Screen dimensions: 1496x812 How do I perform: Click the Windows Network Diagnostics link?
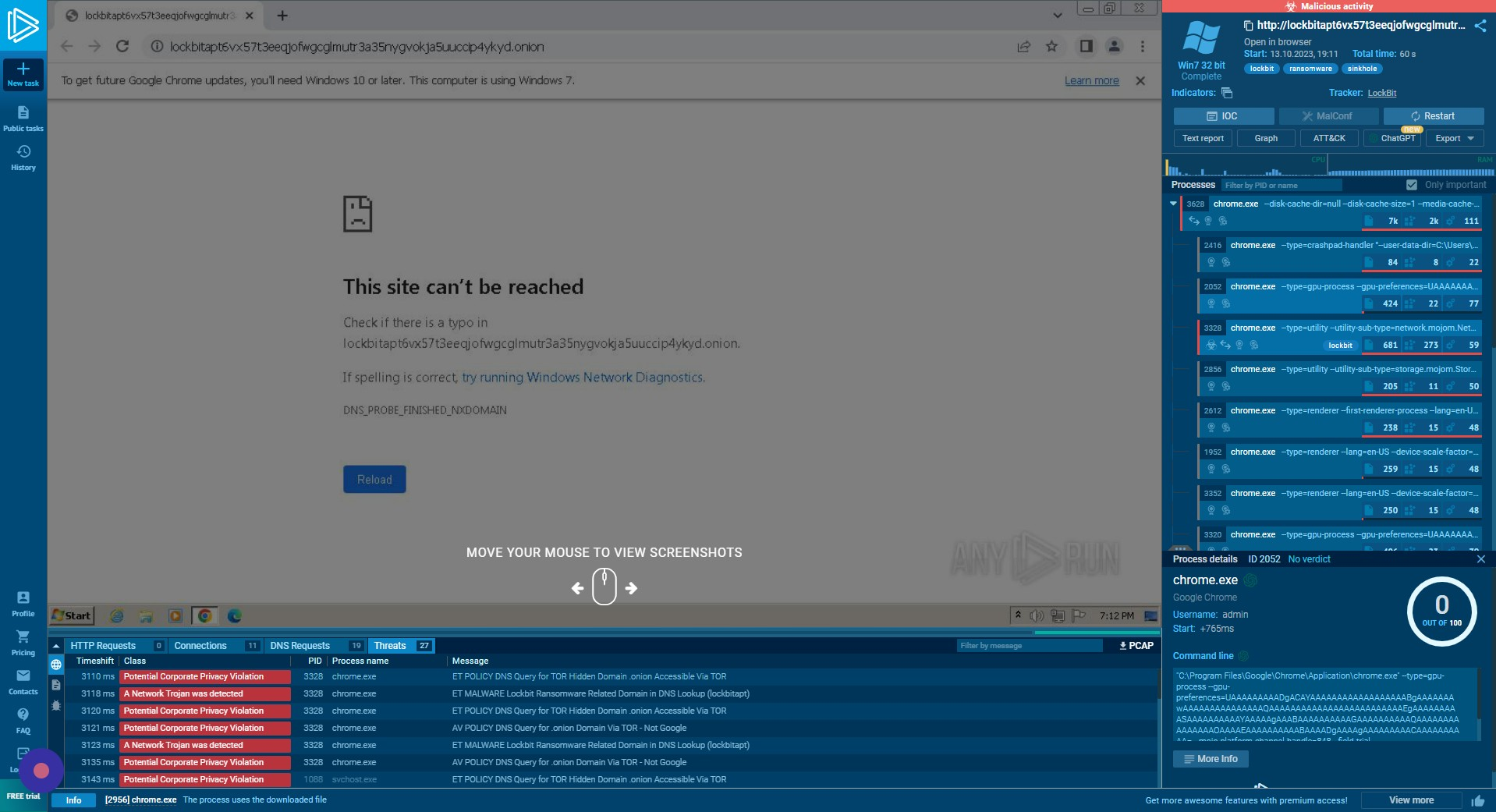pyautogui.click(x=582, y=378)
